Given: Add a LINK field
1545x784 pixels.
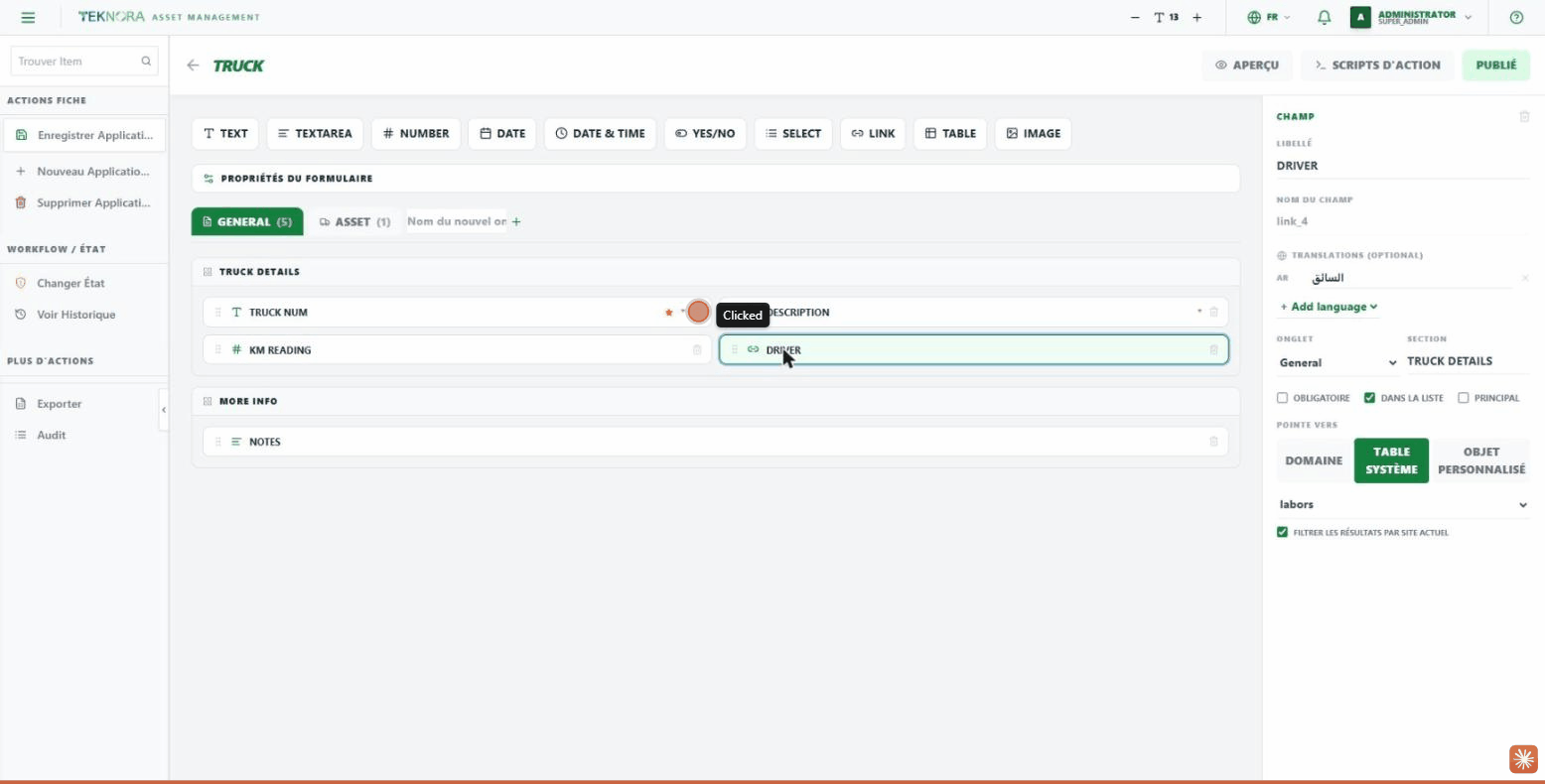Looking at the screenshot, I should (x=873, y=134).
